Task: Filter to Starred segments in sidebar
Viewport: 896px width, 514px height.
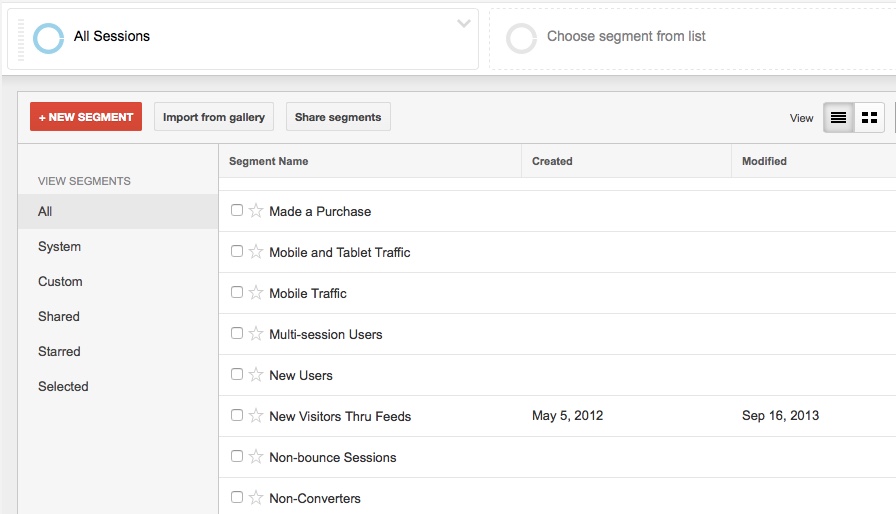Action: (59, 352)
